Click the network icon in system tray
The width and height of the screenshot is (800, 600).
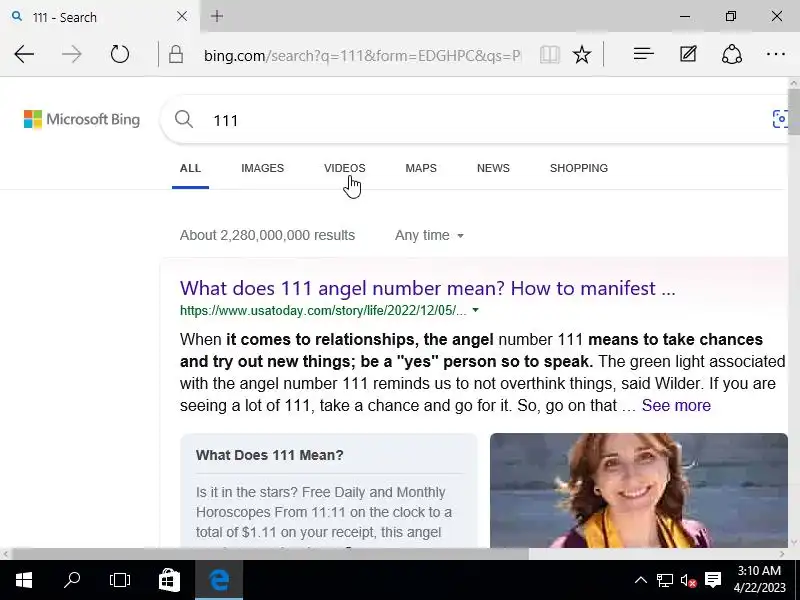click(x=664, y=581)
